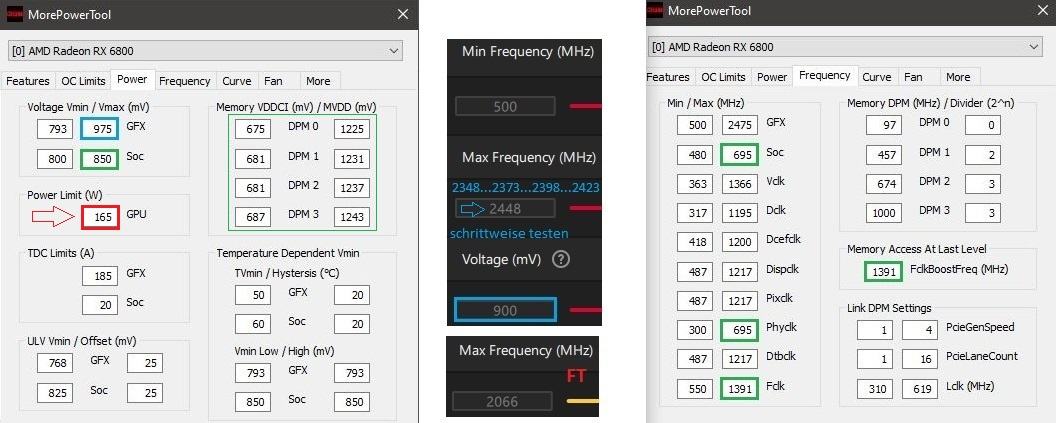The image size is (1056, 423).
Task: Select OC Limits tab in Frequency-tab window
Action: coord(723,77)
